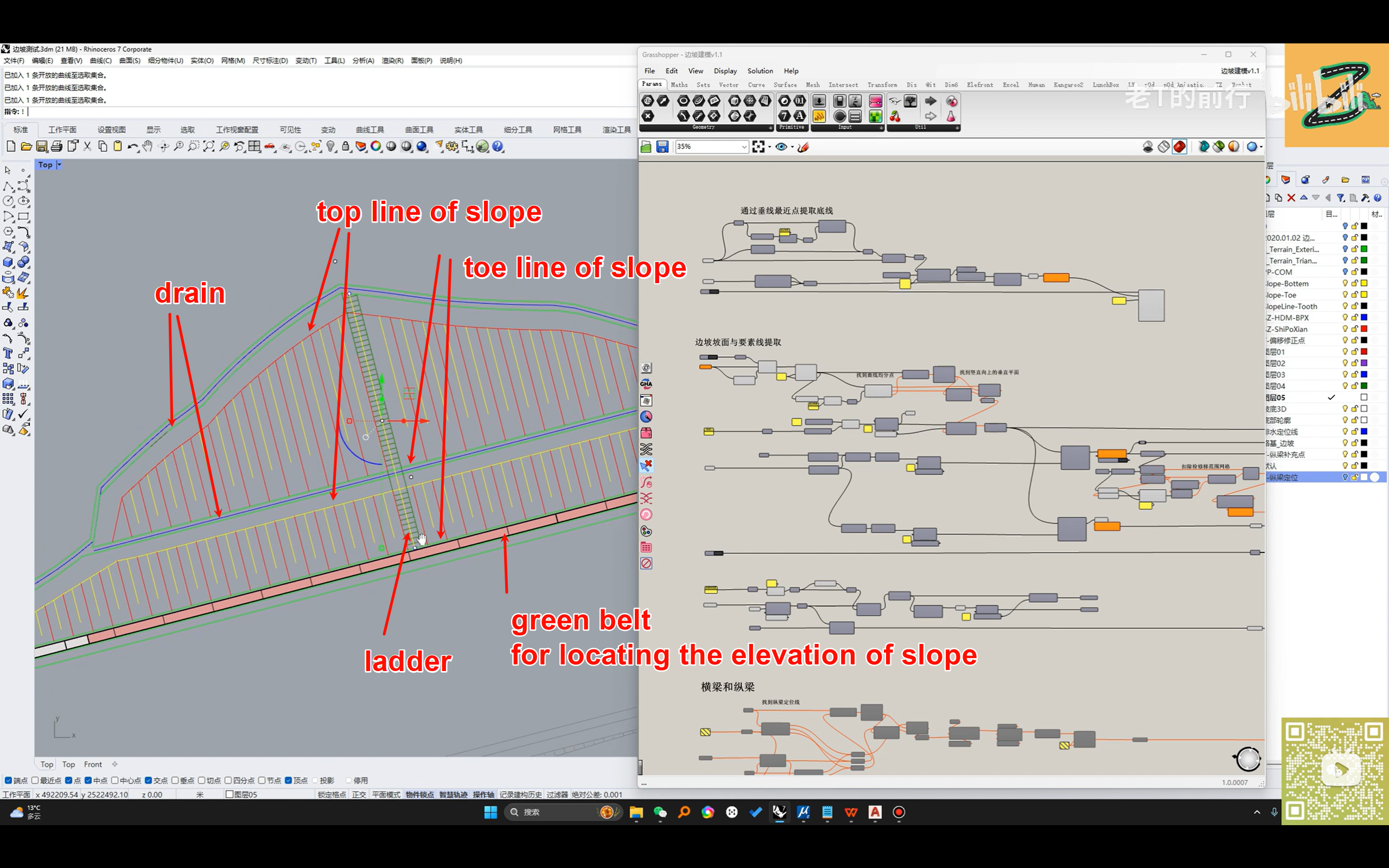The height and width of the screenshot is (868, 1389).
Task: Expand the Grasshopper preview eye dropdown arrow
Action: [x=793, y=147]
